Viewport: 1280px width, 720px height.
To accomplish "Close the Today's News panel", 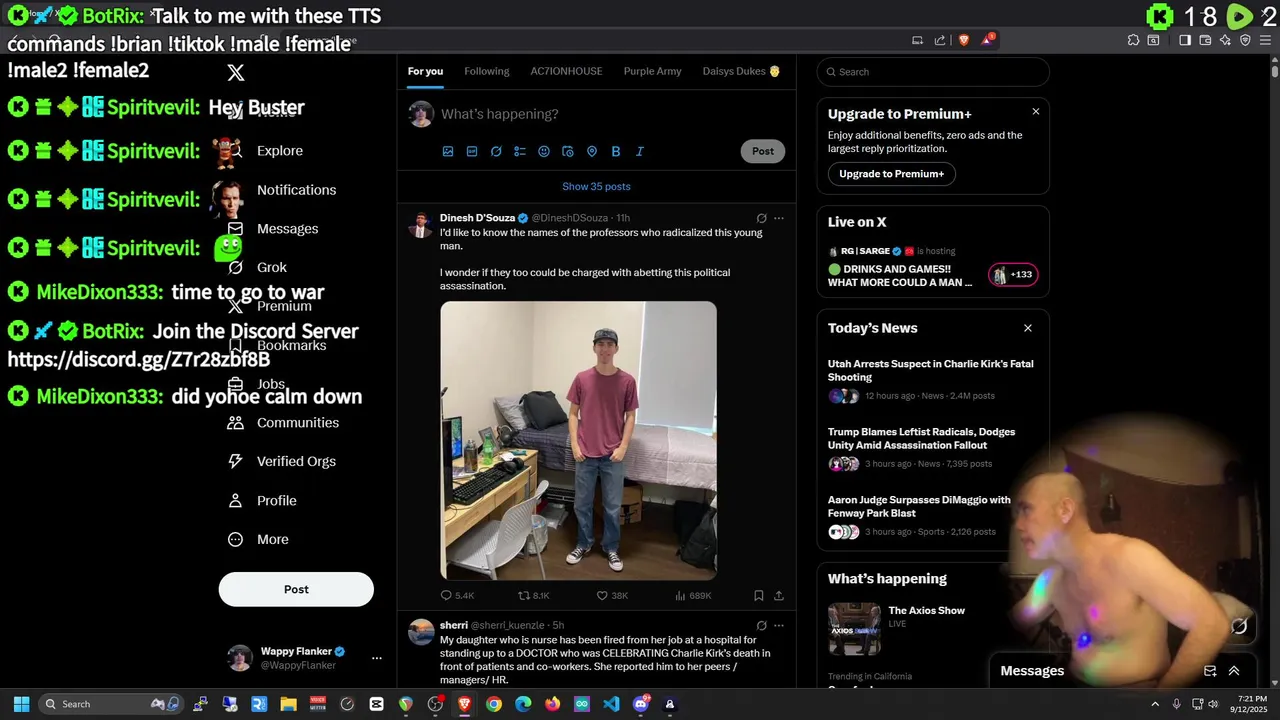I will (1027, 328).
